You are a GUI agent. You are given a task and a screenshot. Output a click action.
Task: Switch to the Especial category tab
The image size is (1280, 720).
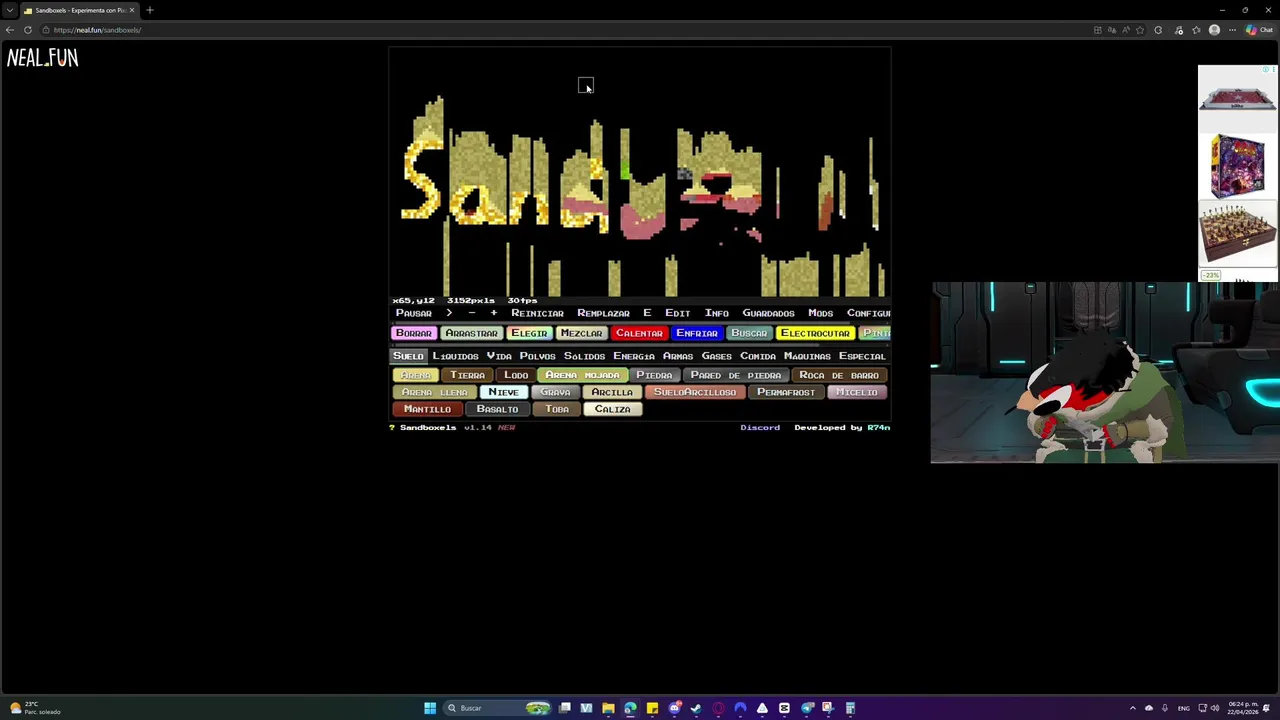click(862, 356)
